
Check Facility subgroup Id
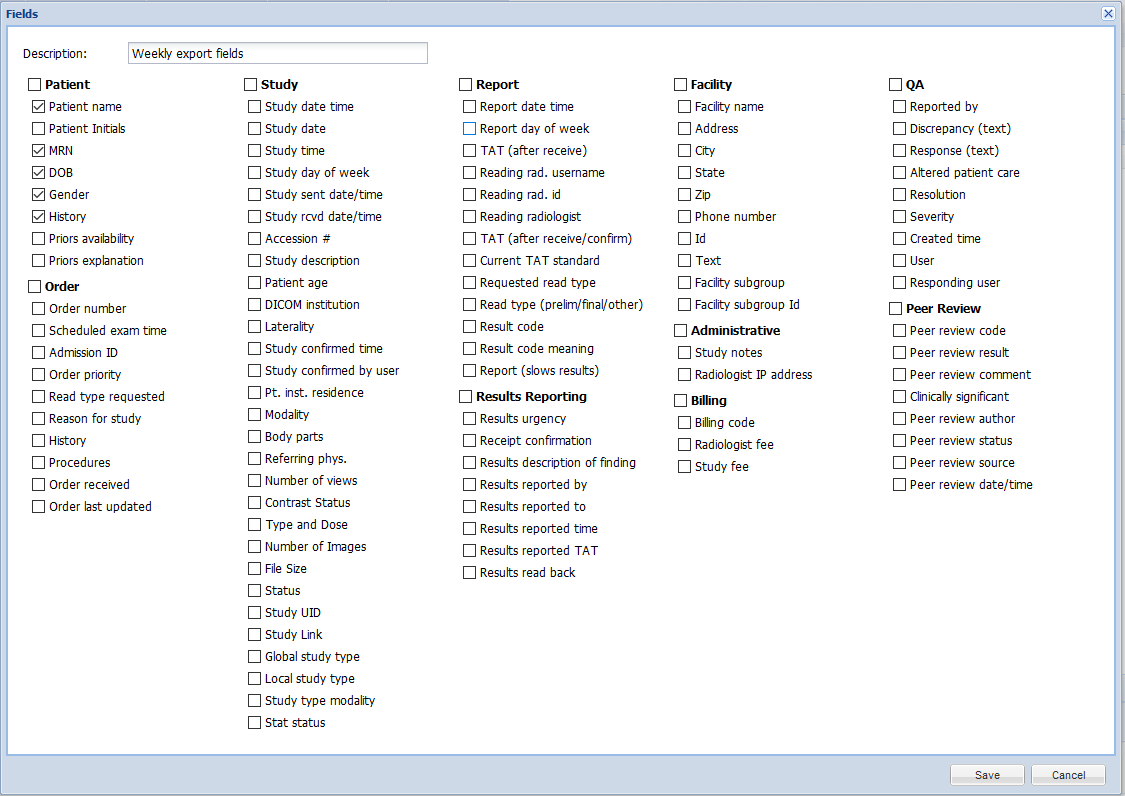[x=685, y=305]
